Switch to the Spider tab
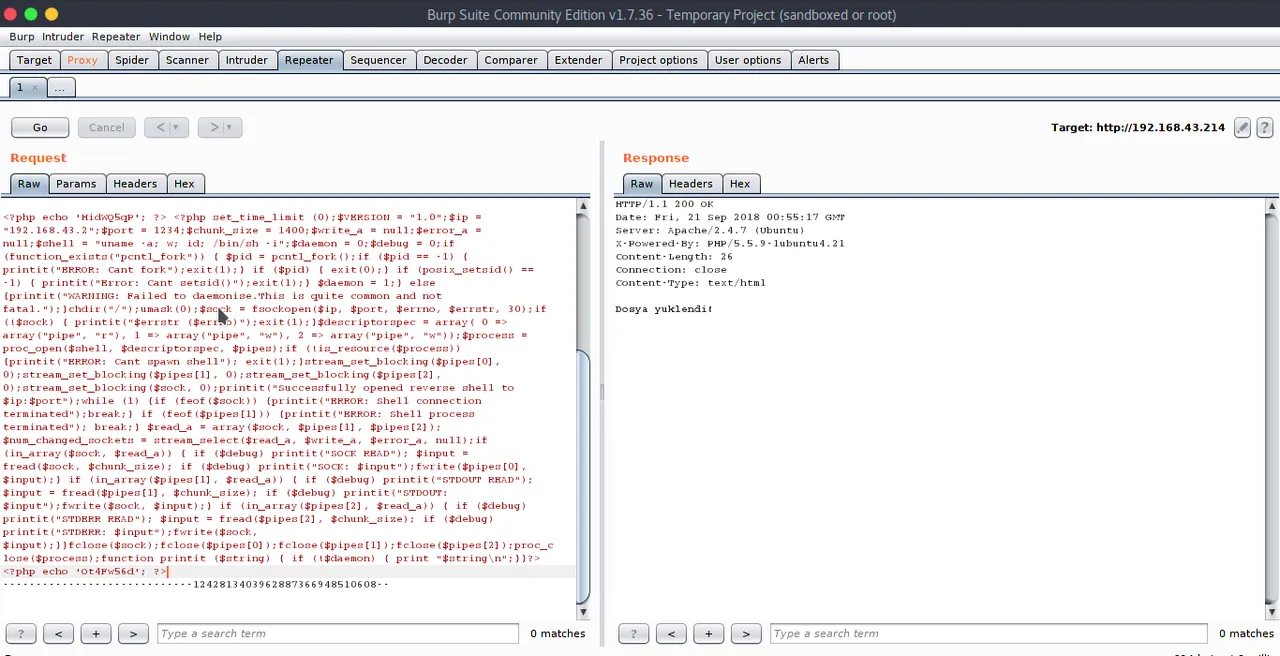The image size is (1280, 656). (x=132, y=60)
